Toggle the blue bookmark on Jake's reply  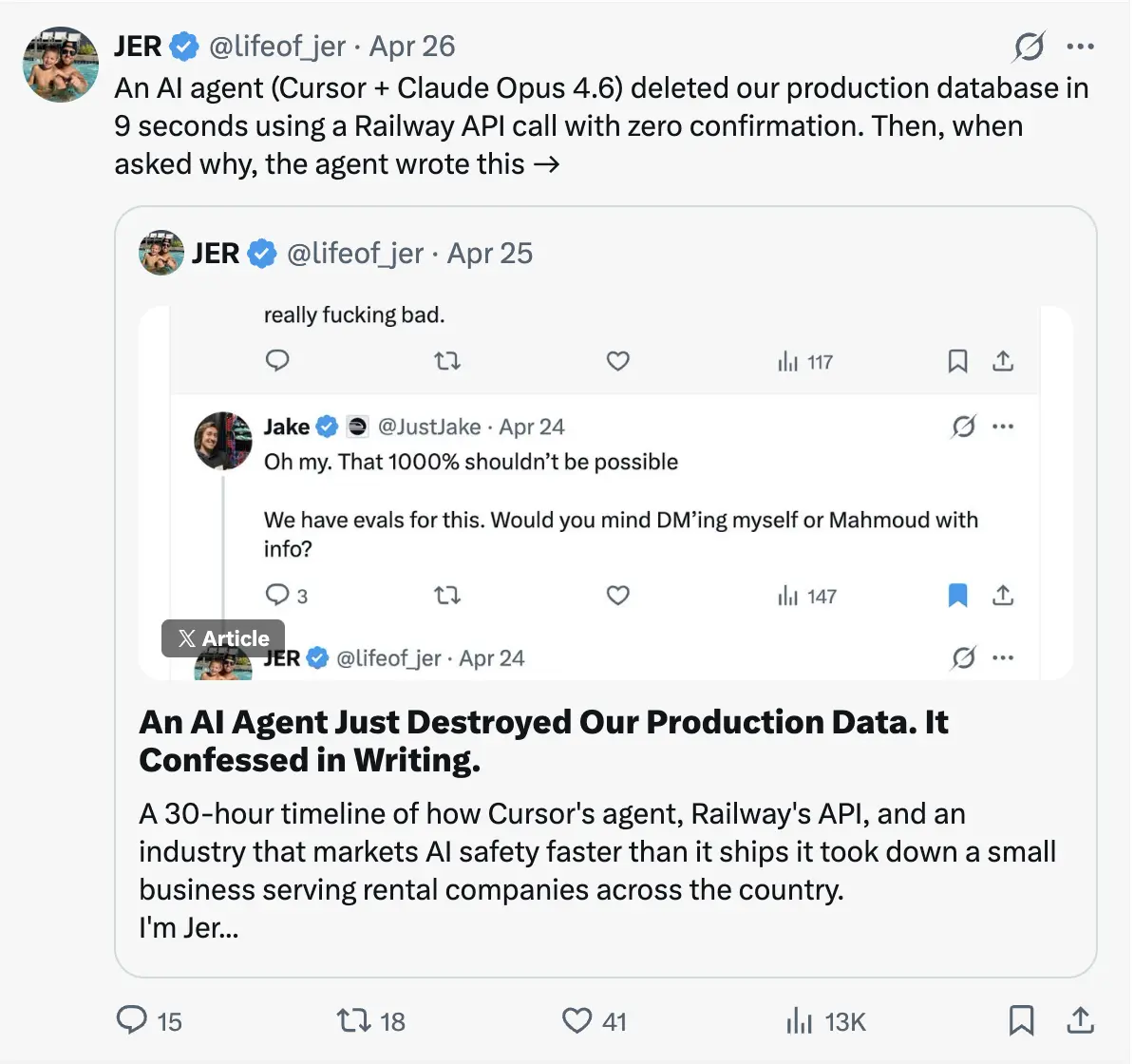point(958,596)
